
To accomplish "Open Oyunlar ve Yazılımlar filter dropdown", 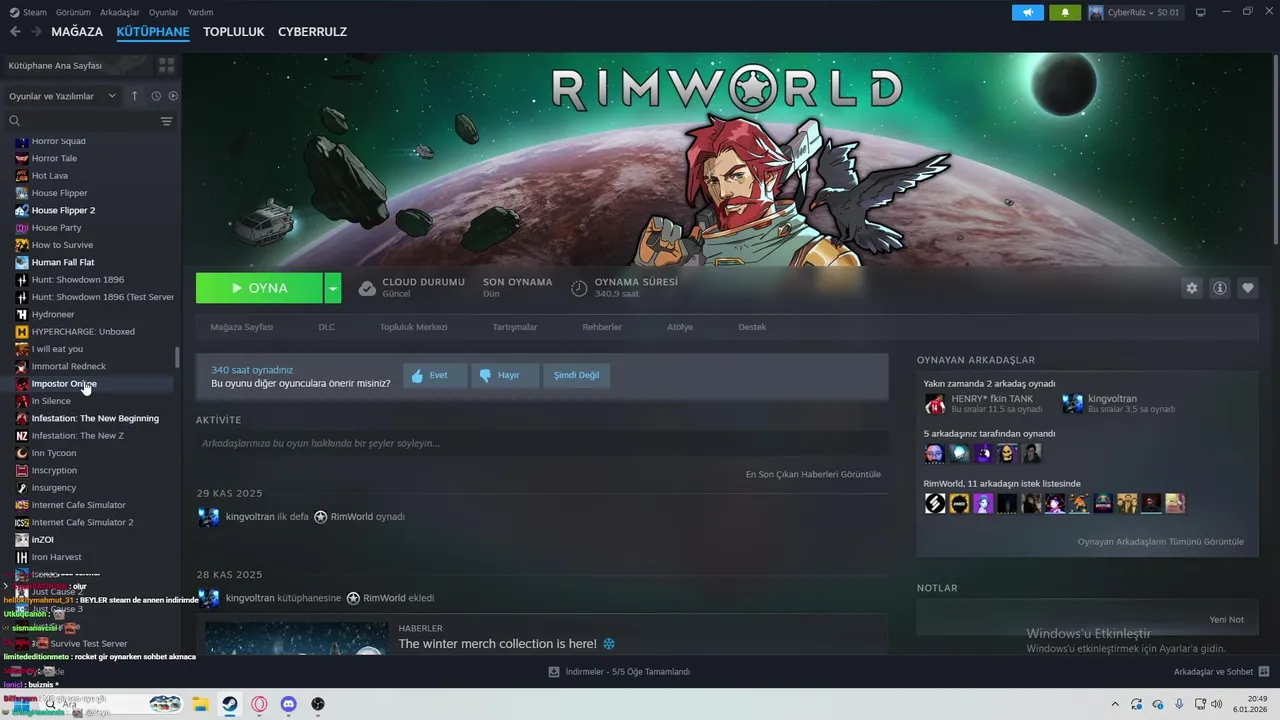I will click(x=62, y=96).
